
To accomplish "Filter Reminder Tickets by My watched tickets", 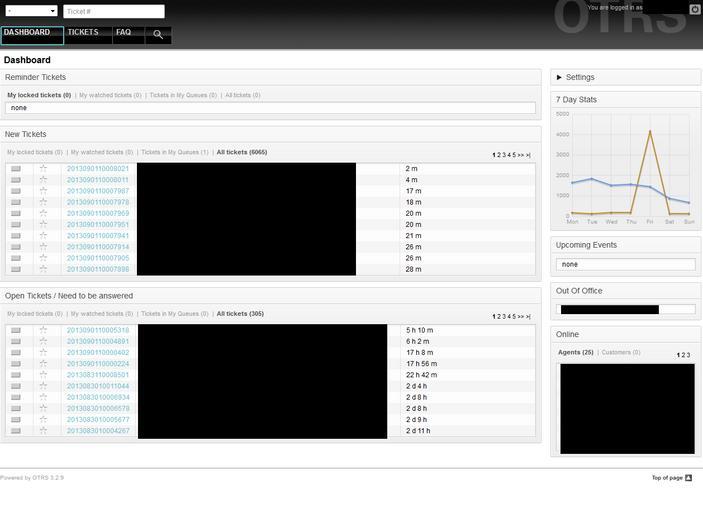I will pyautogui.click(x=110, y=95).
